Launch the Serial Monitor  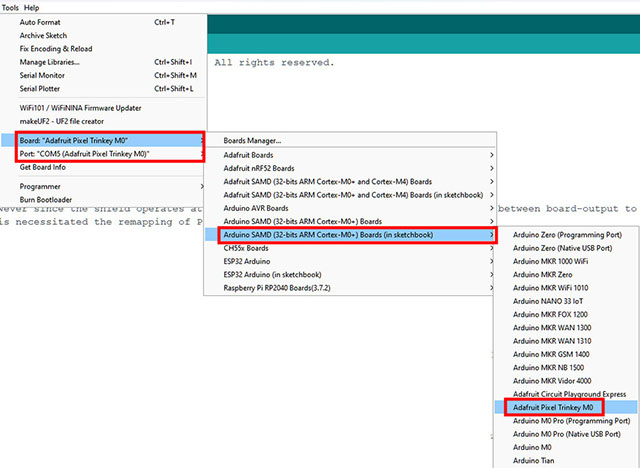coord(42,75)
